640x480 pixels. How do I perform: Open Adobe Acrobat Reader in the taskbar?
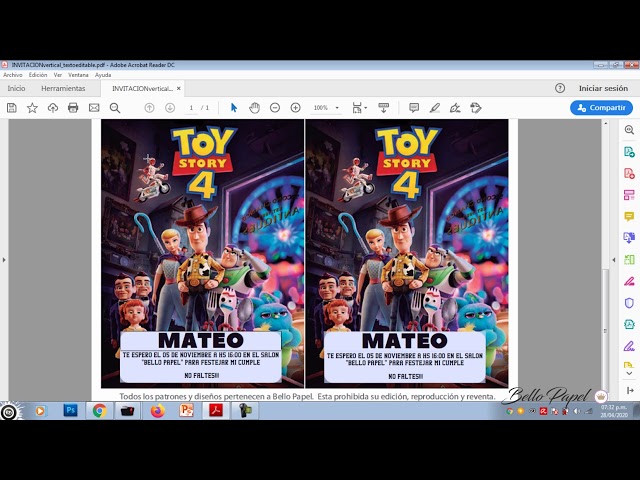tap(216, 411)
